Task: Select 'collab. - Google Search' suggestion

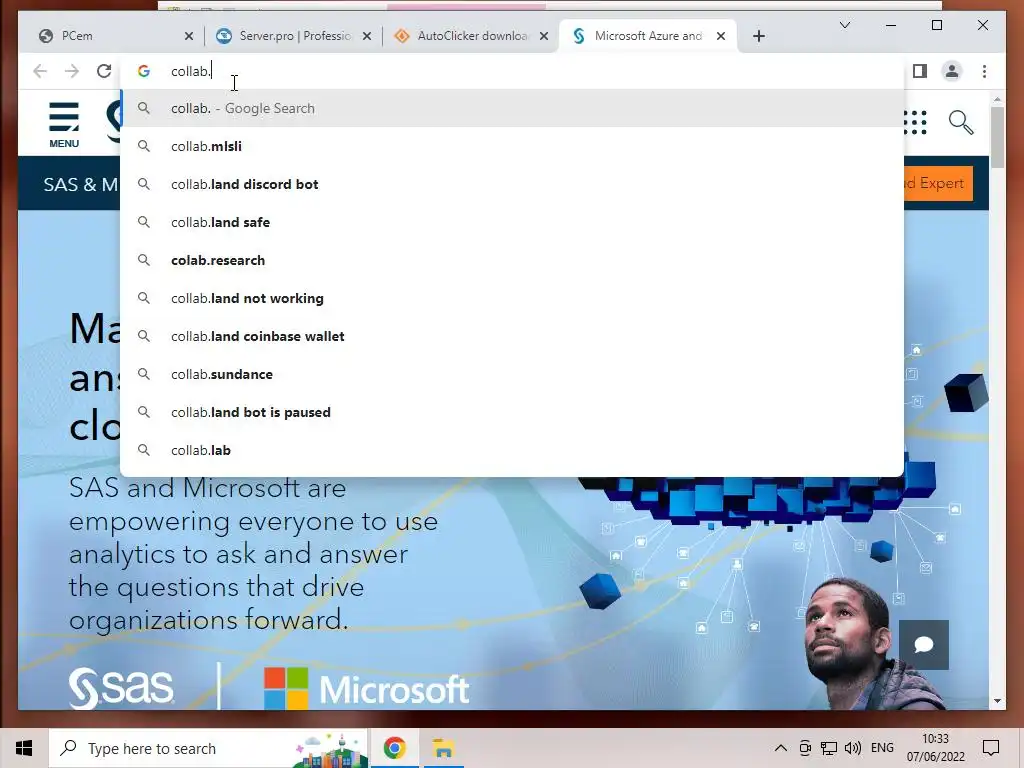Action: (x=513, y=108)
